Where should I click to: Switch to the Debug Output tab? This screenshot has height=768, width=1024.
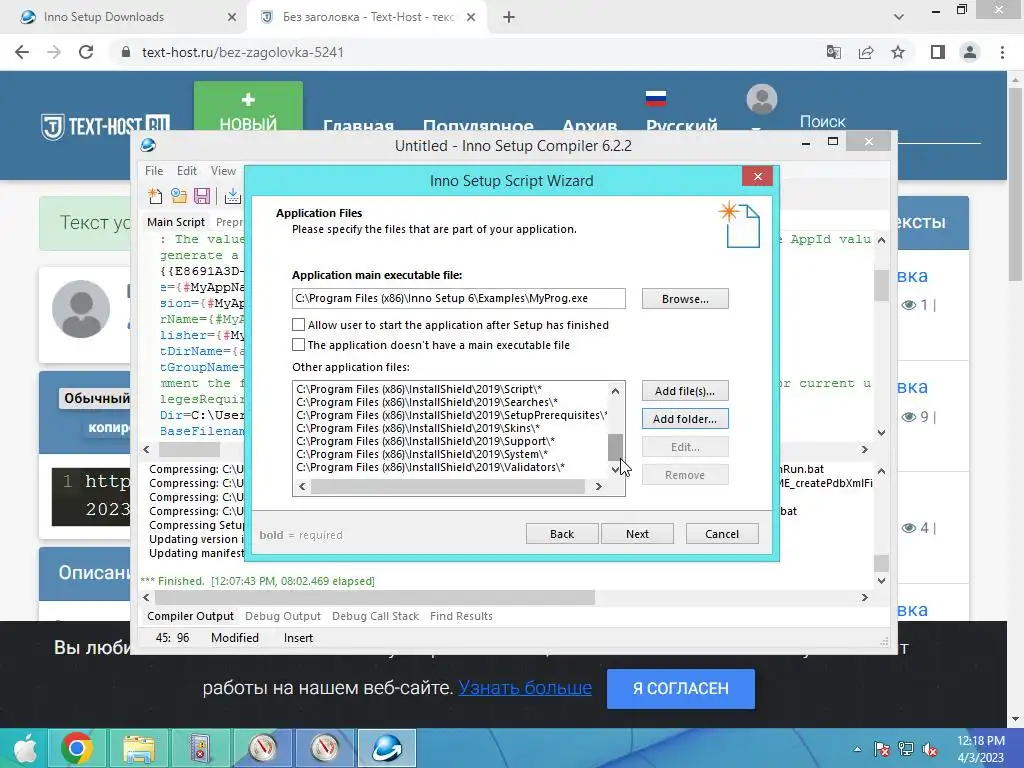pos(283,616)
